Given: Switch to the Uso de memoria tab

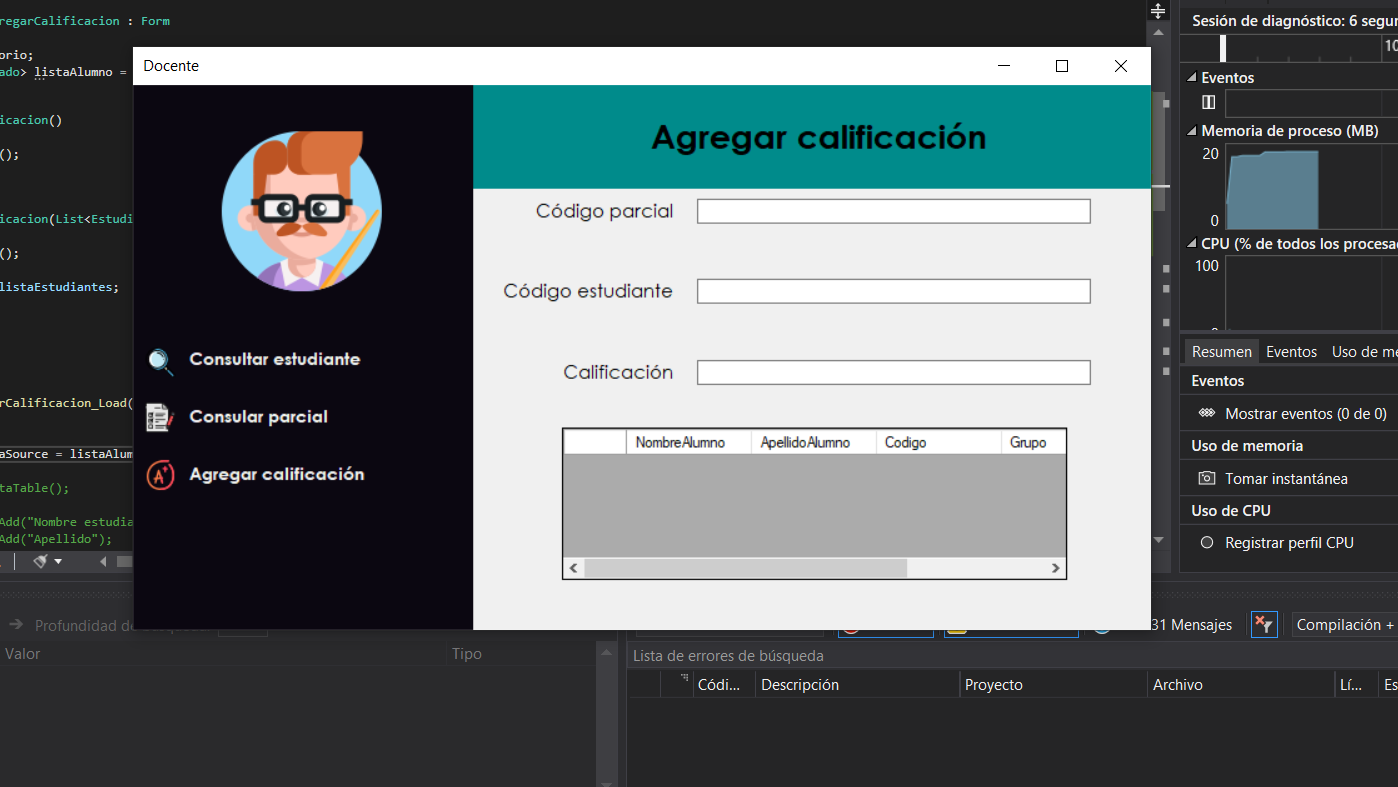Looking at the screenshot, I should (1364, 352).
